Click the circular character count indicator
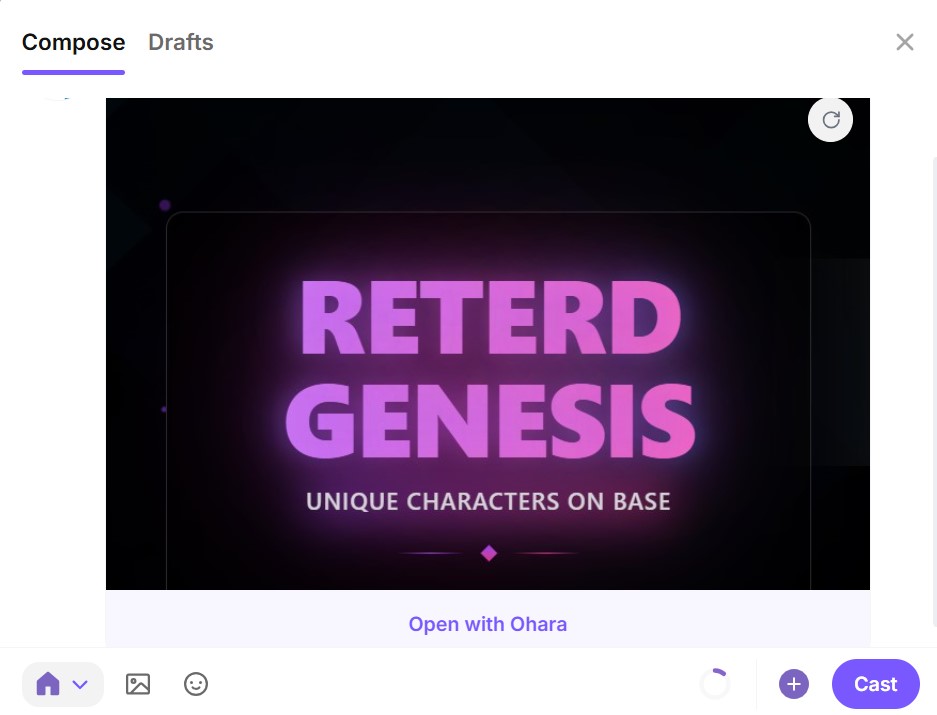Viewport: 937px width, 715px height. pyautogui.click(x=715, y=684)
